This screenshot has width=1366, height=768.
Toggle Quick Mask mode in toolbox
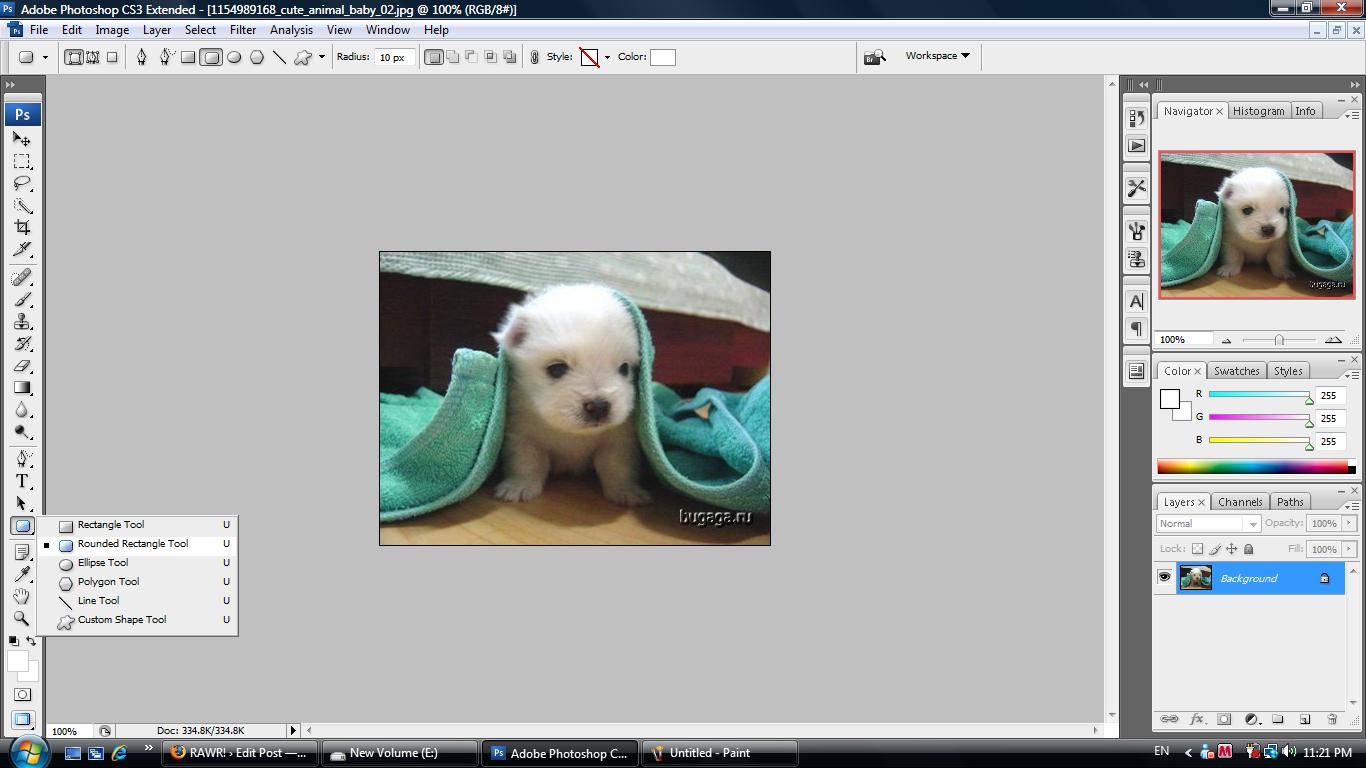tap(22, 694)
